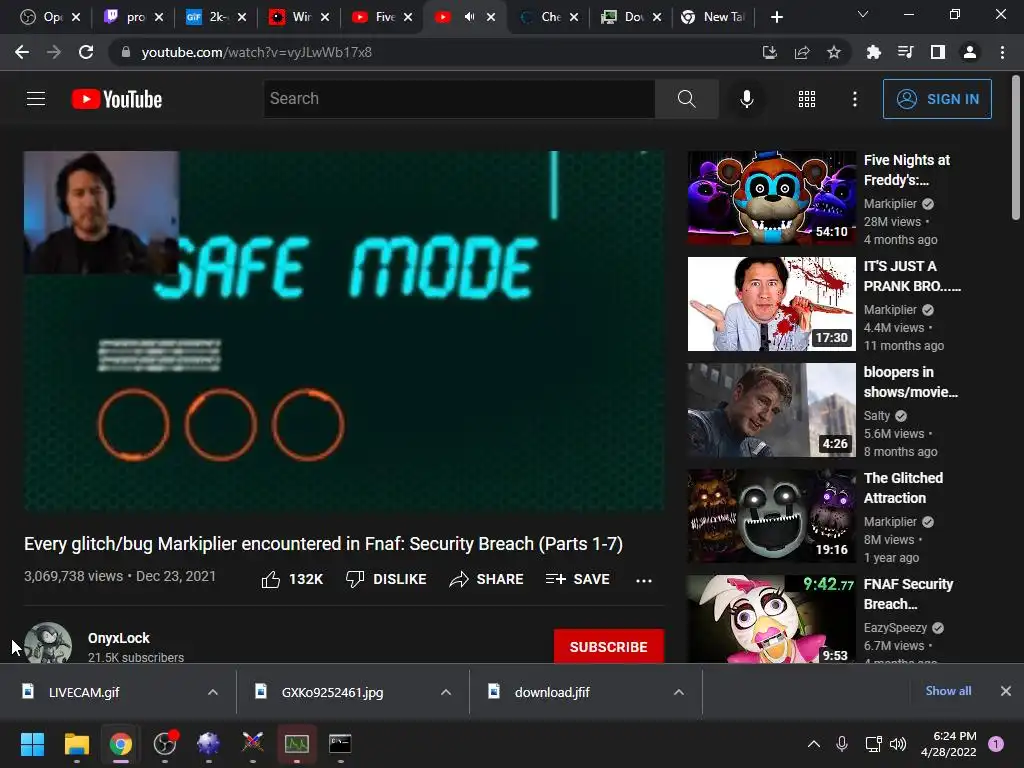Switch to the 'New Tab' tab

pyautogui.click(x=715, y=17)
